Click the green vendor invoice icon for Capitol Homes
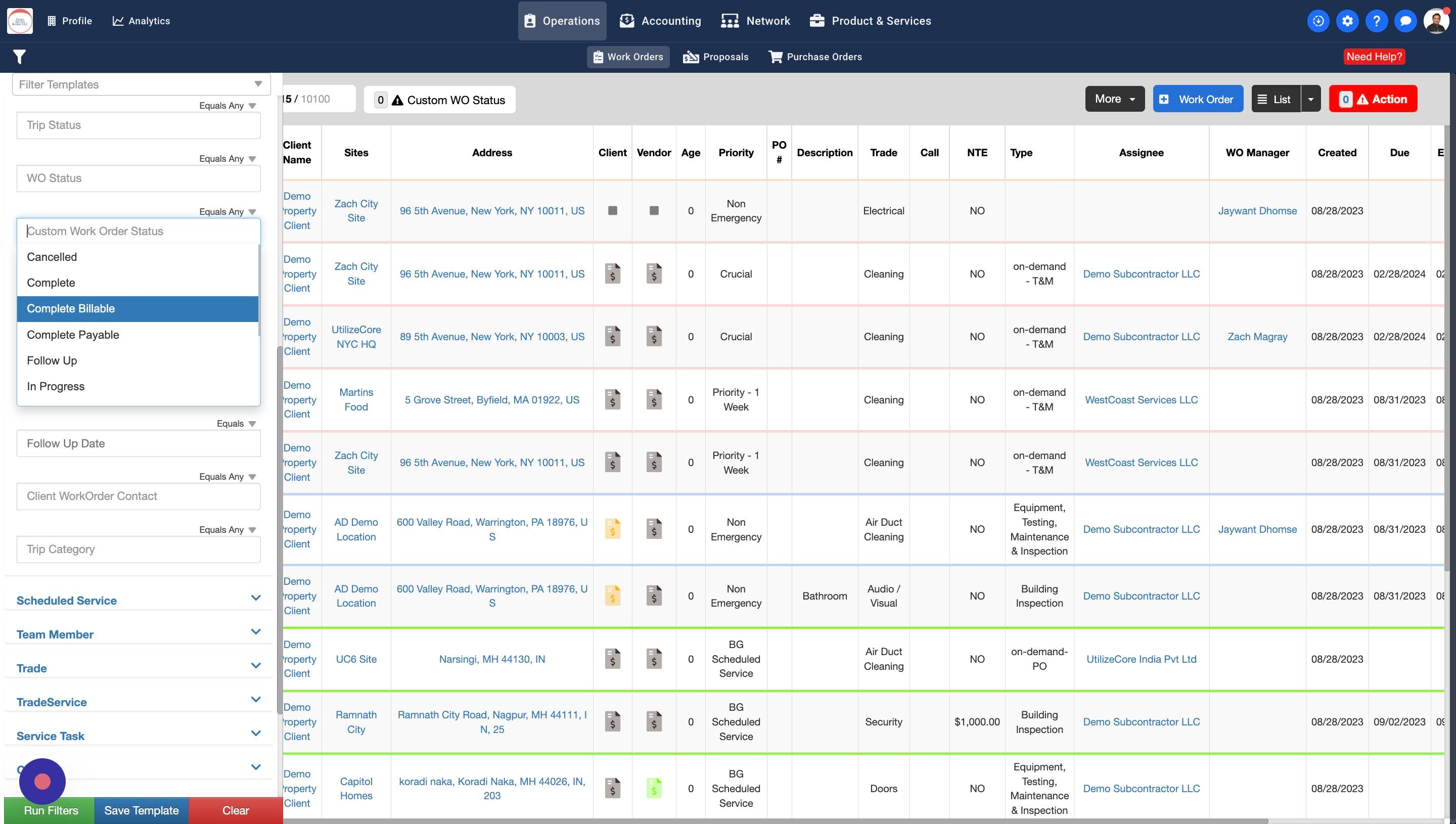 coord(654,788)
